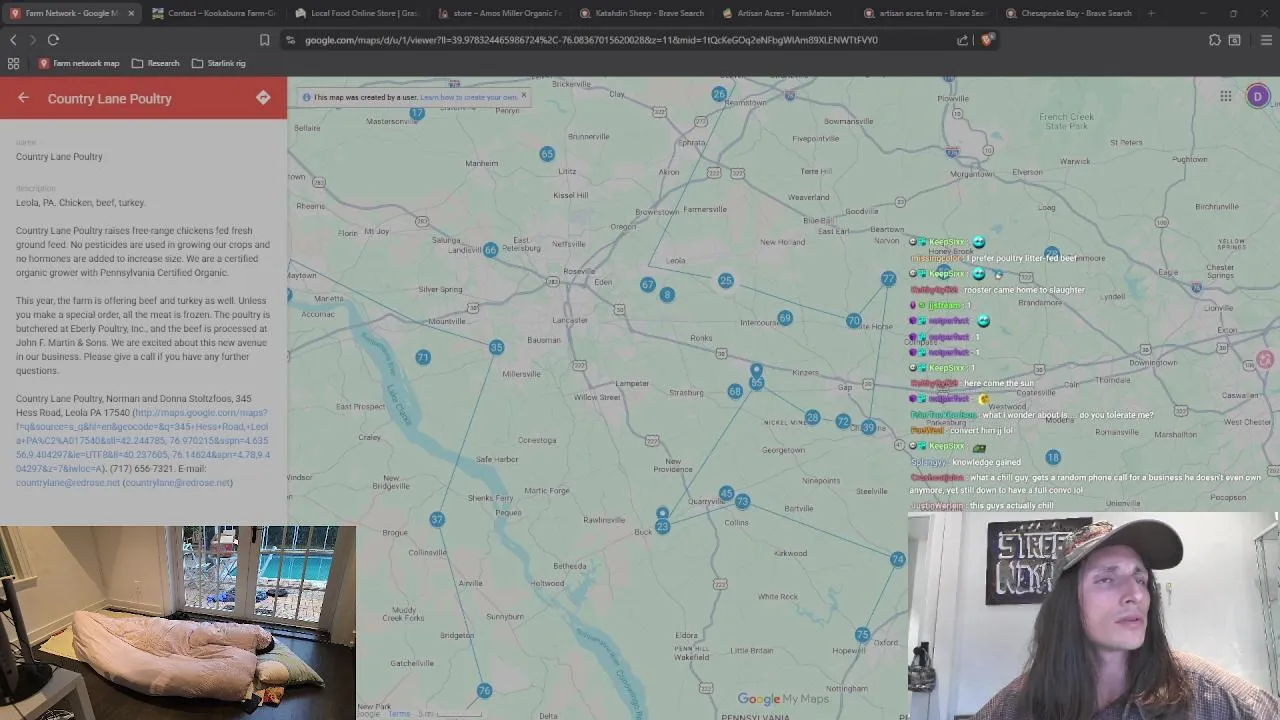Select map marker 65
Image resolution: width=1280 pixels, height=720 pixels.
547,153
